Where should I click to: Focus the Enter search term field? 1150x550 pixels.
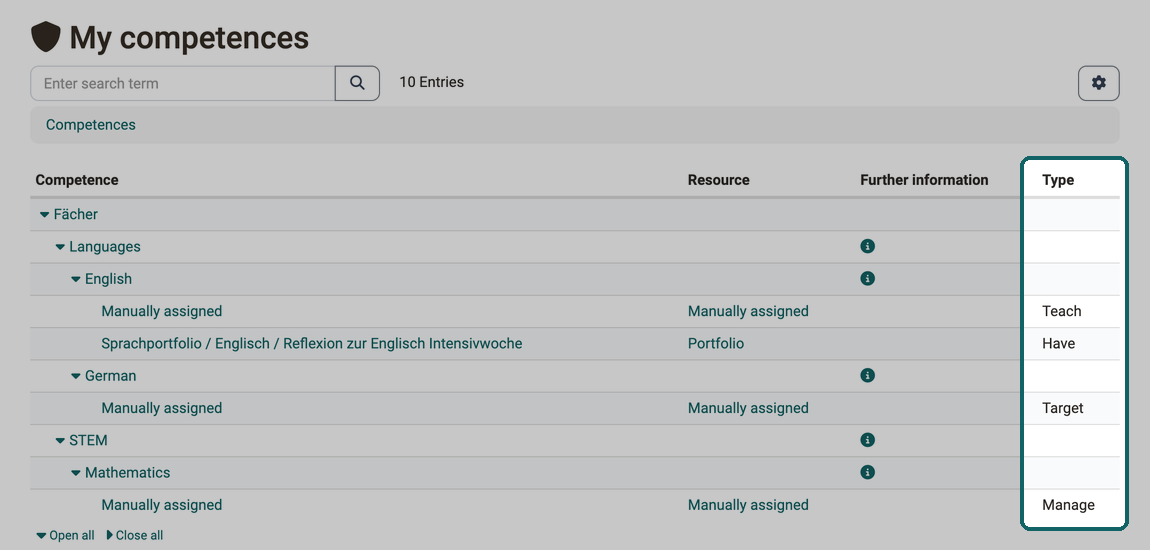(x=183, y=83)
